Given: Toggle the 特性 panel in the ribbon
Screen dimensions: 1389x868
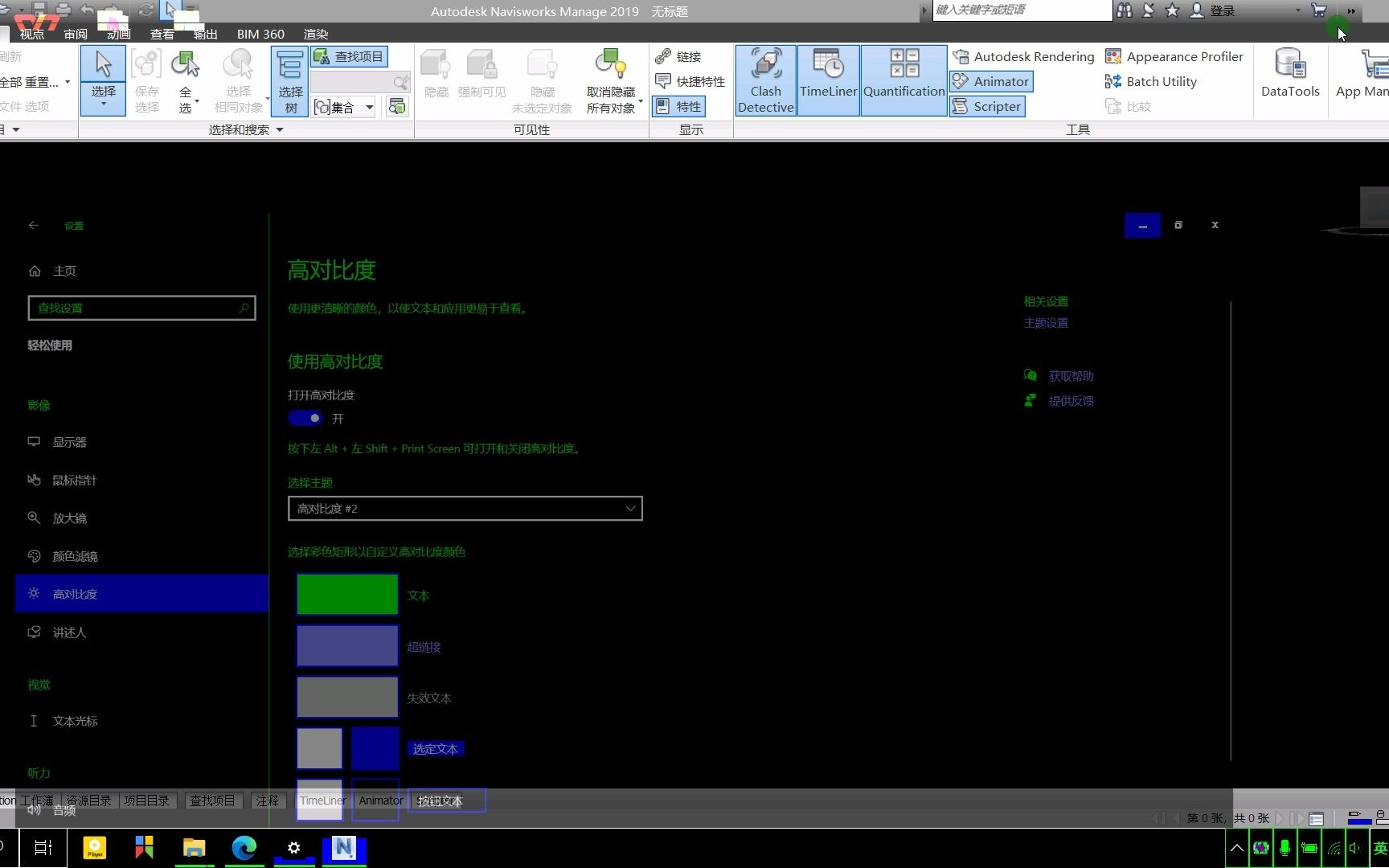Looking at the screenshot, I should (x=678, y=106).
